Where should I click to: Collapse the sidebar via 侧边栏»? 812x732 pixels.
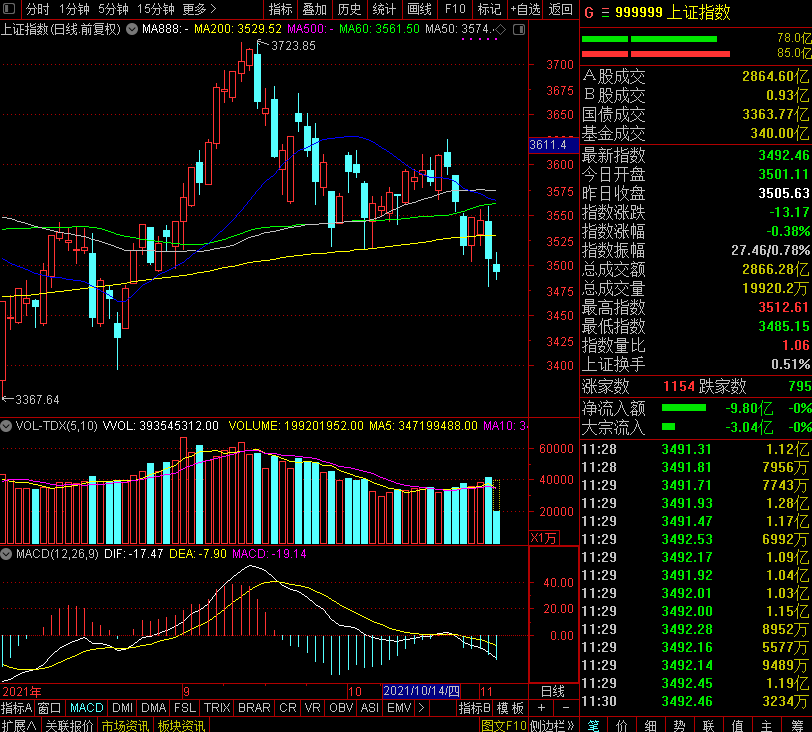552,725
